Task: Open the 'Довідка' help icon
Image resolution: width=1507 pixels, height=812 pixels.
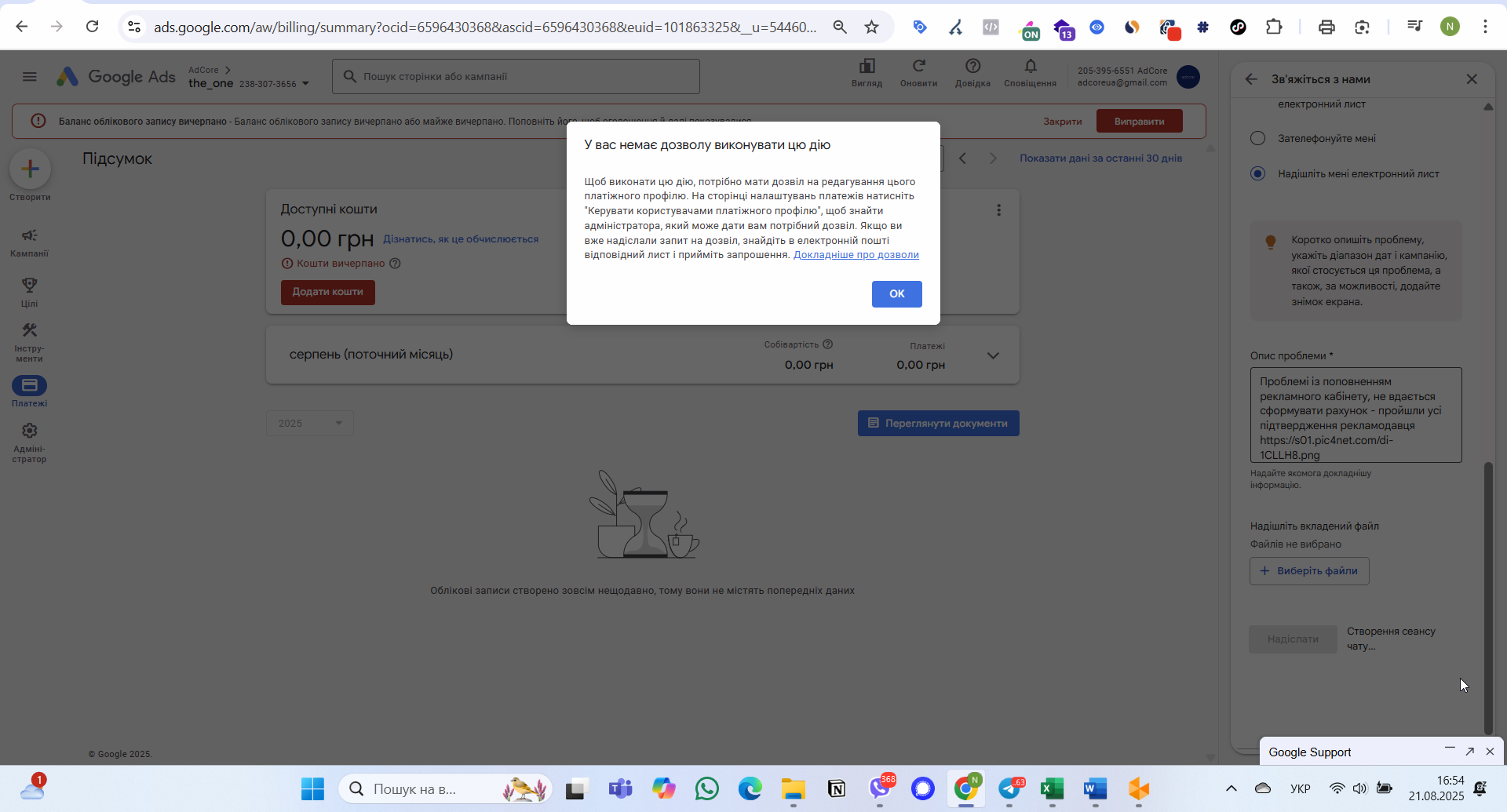Action: click(972, 72)
